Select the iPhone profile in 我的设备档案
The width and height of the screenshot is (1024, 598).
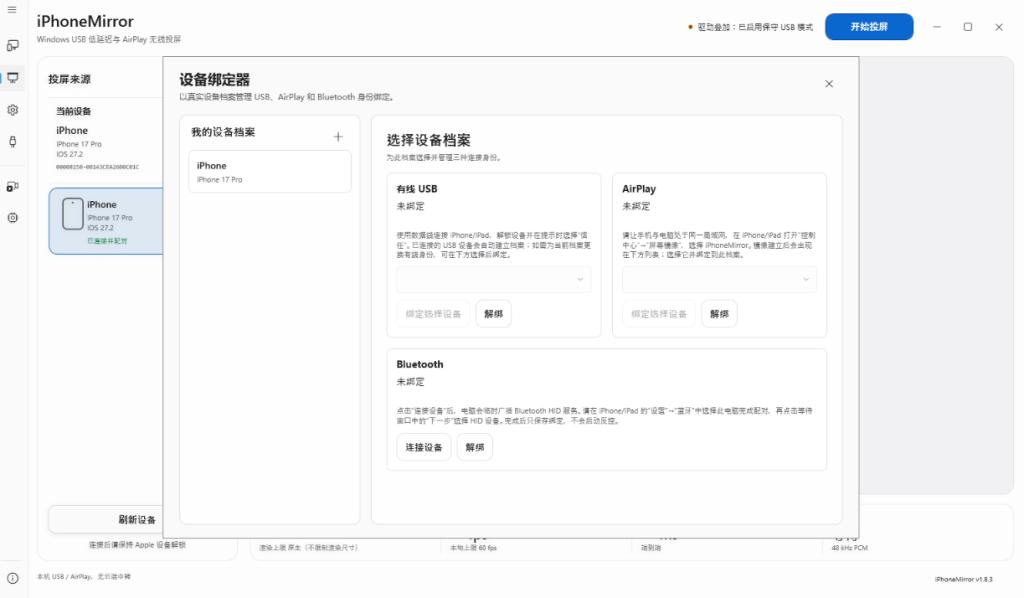tap(270, 172)
